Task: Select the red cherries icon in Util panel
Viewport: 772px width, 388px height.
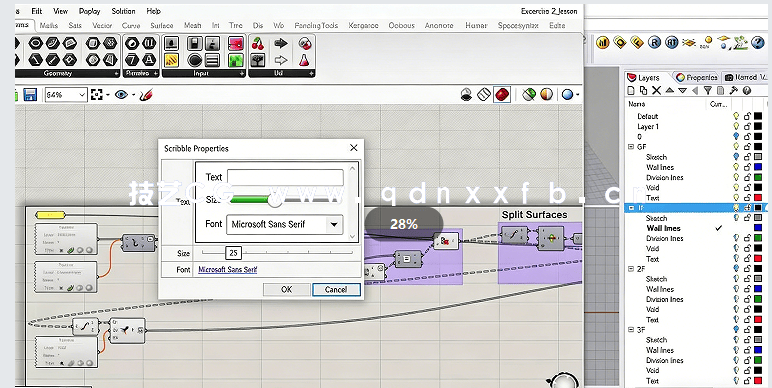Action: 257,44
